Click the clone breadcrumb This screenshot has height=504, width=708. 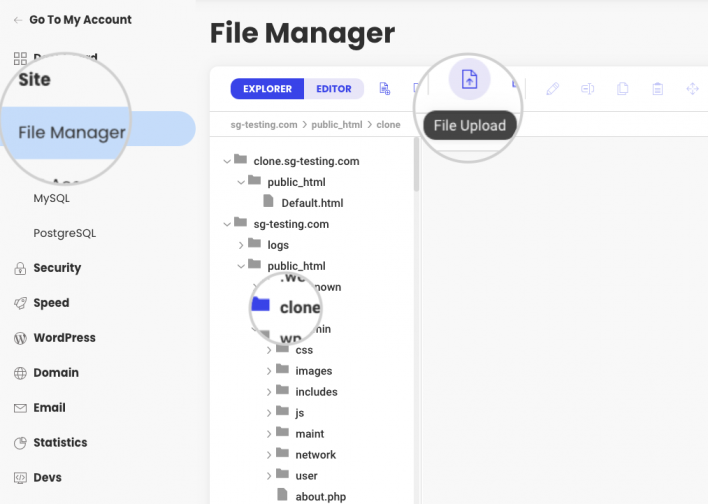(x=388, y=125)
